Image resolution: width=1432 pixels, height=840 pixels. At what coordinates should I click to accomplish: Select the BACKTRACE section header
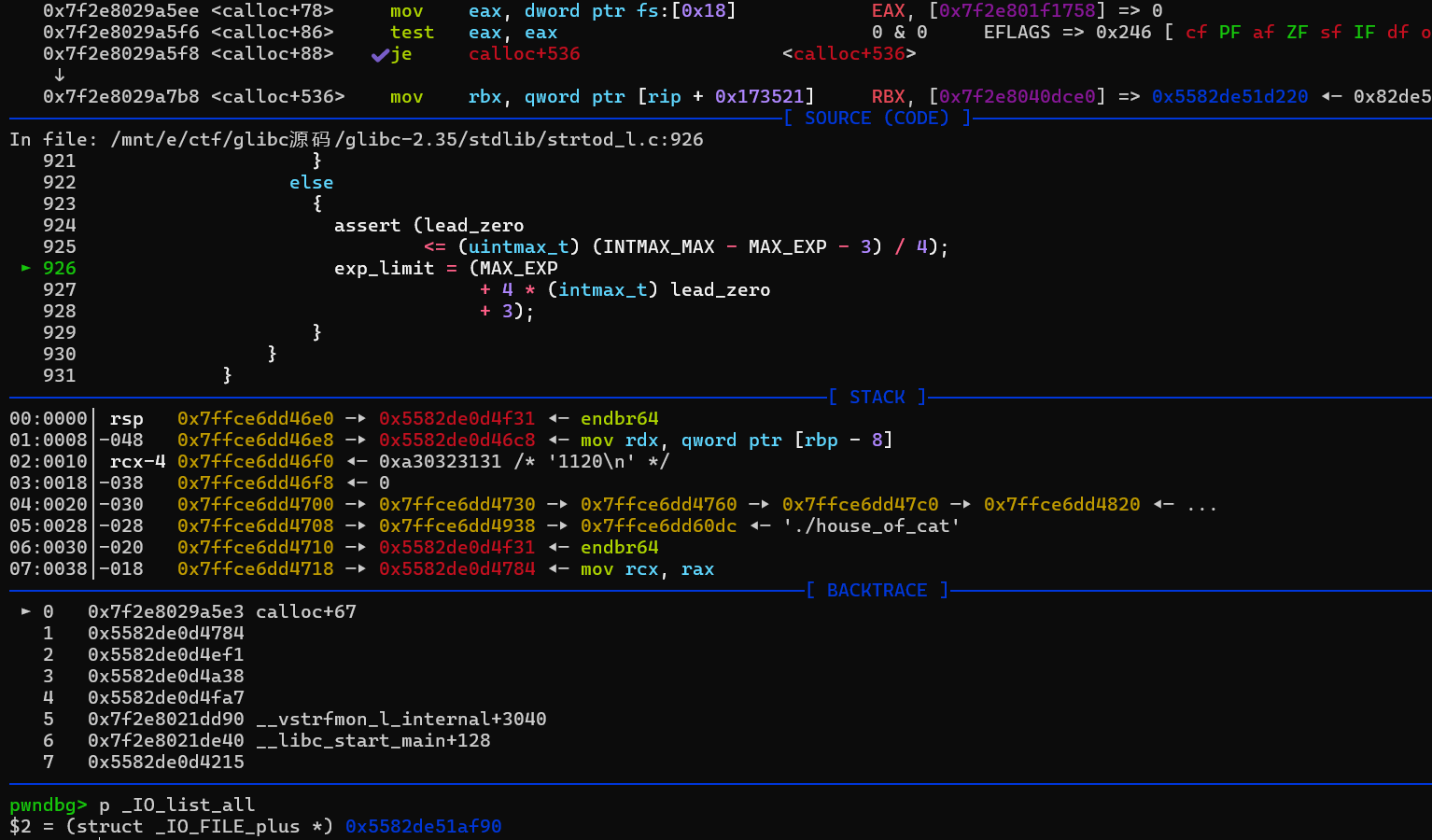(x=877, y=590)
